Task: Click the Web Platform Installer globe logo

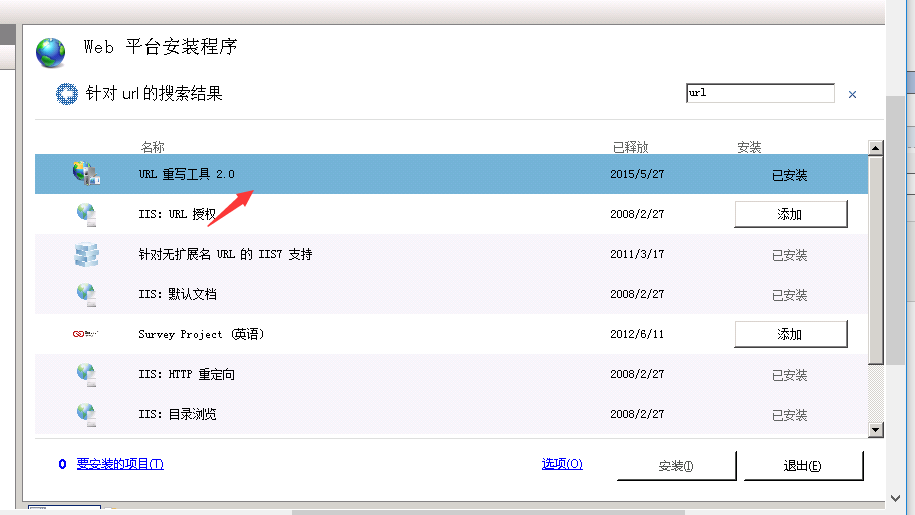Action: (x=50, y=52)
